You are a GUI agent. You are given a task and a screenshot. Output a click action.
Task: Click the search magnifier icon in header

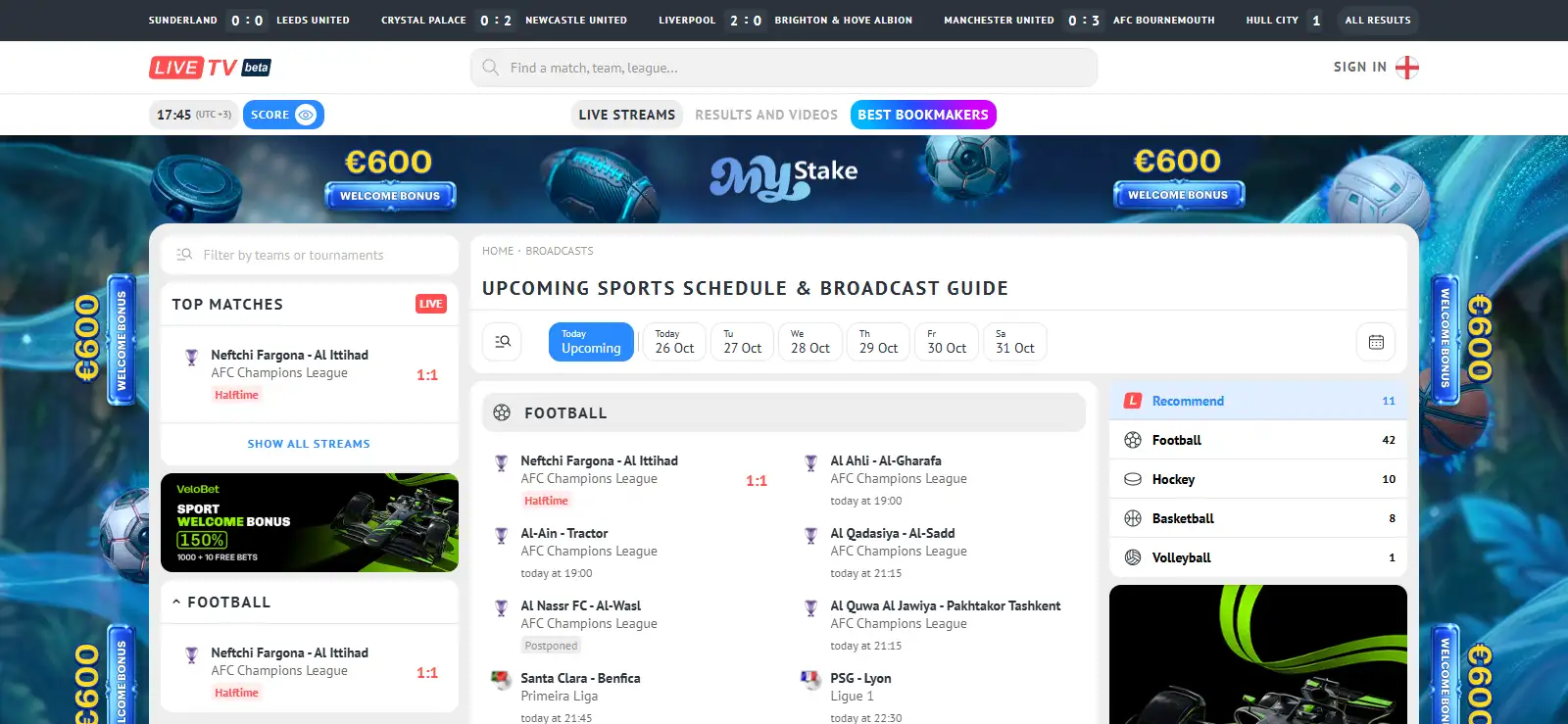[490, 68]
